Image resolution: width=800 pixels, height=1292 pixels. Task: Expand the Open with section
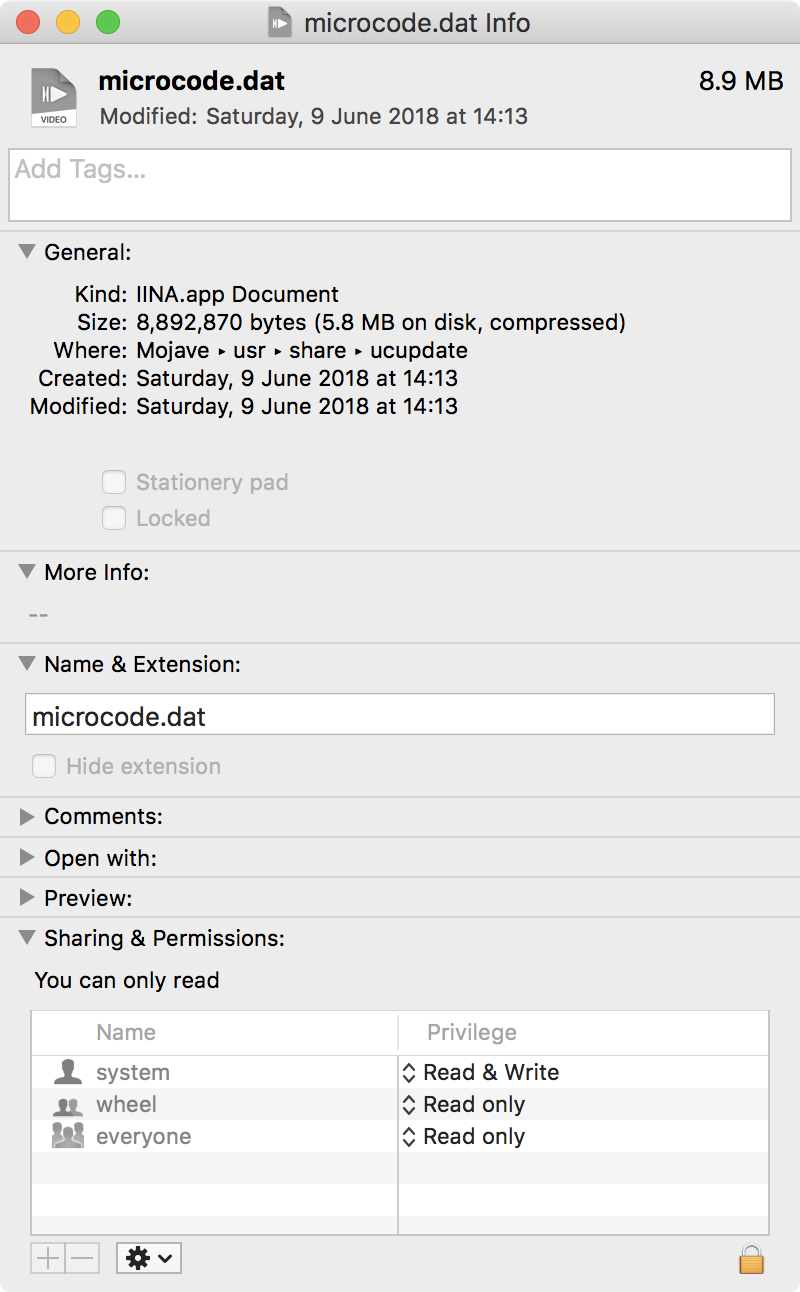tap(27, 859)
